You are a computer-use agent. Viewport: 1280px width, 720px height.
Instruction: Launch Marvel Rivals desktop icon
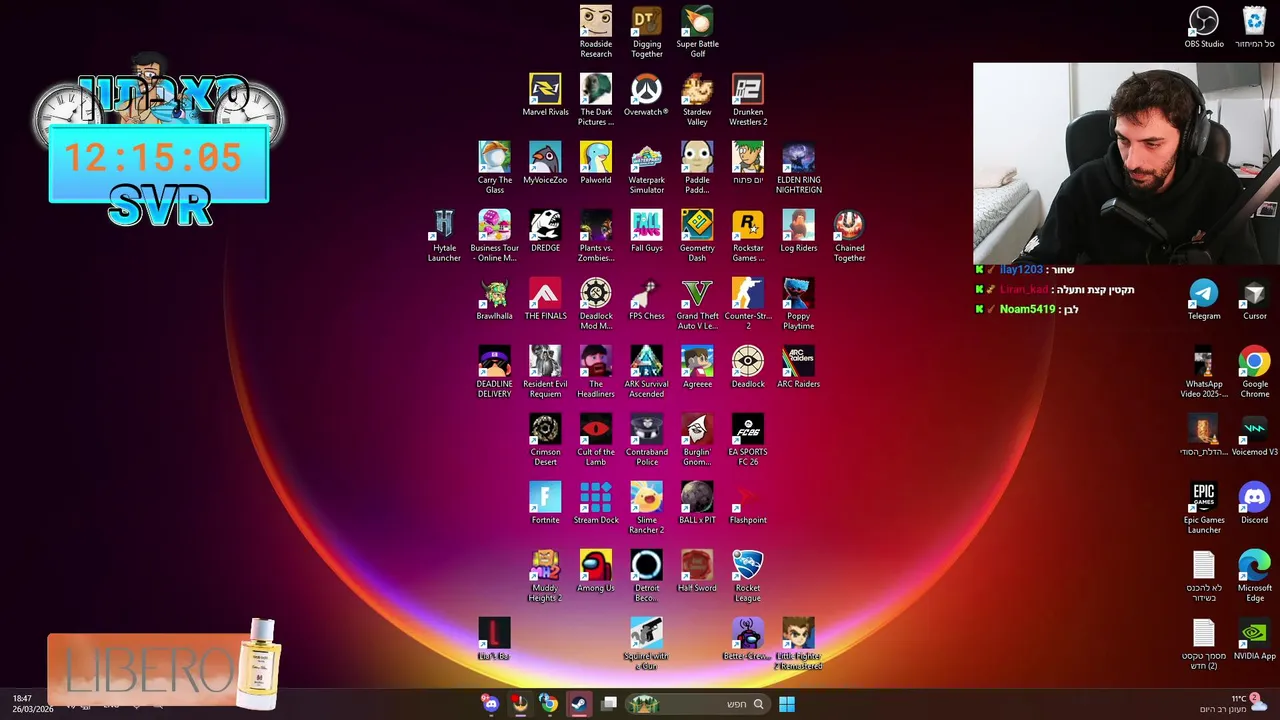coord(545,95)
